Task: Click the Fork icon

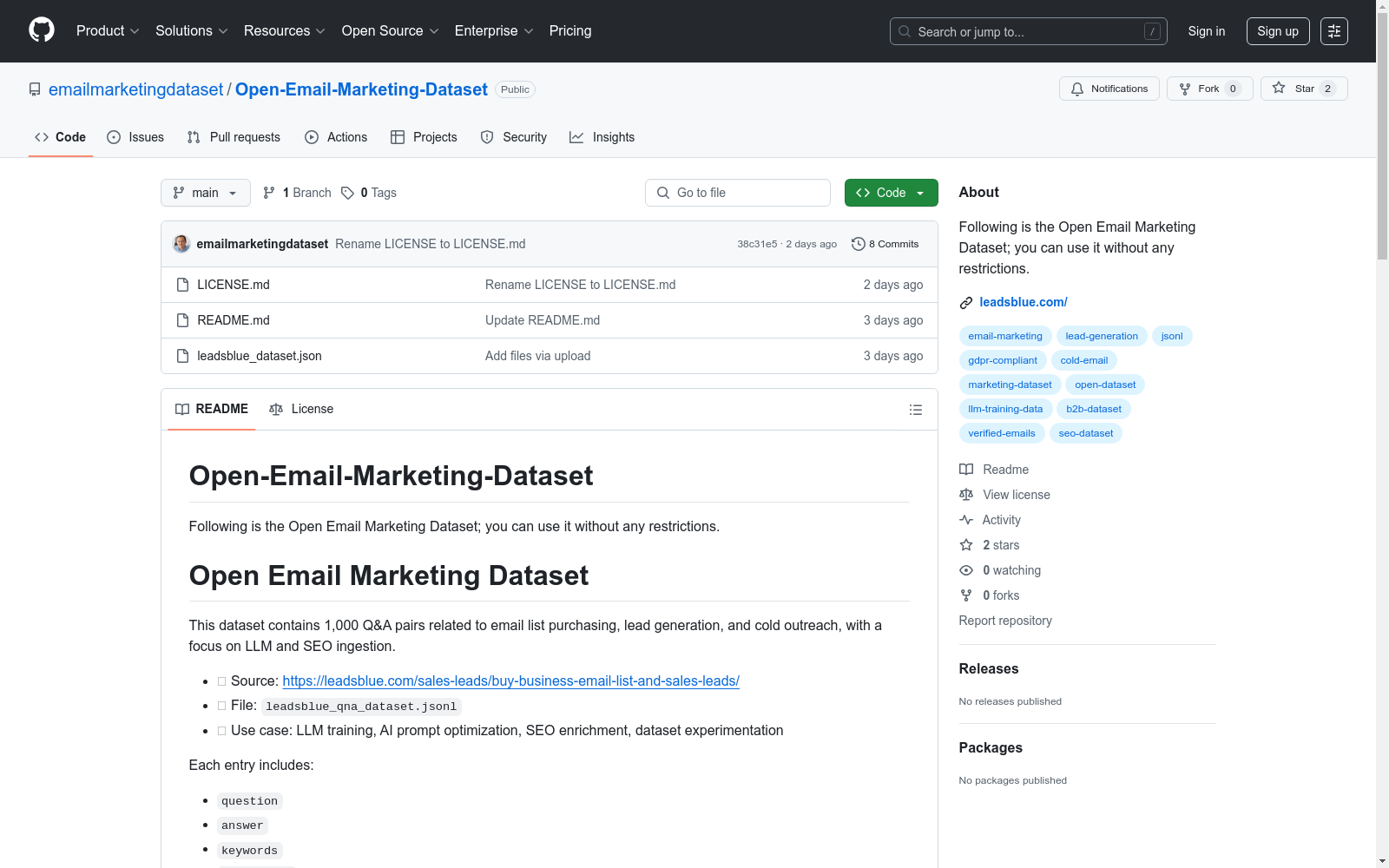Action: (x=1185, y=89)
